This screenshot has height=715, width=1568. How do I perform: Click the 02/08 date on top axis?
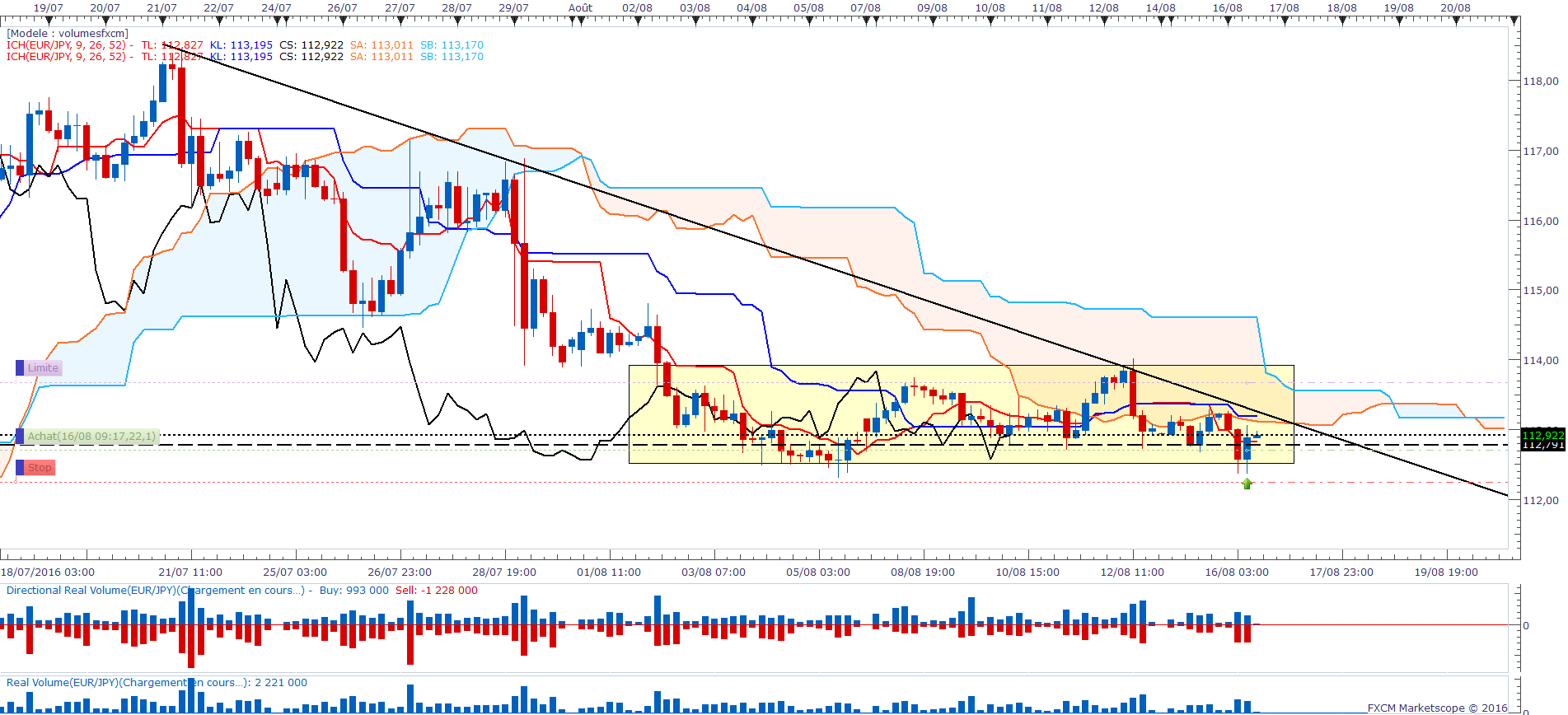coord(637,8)
